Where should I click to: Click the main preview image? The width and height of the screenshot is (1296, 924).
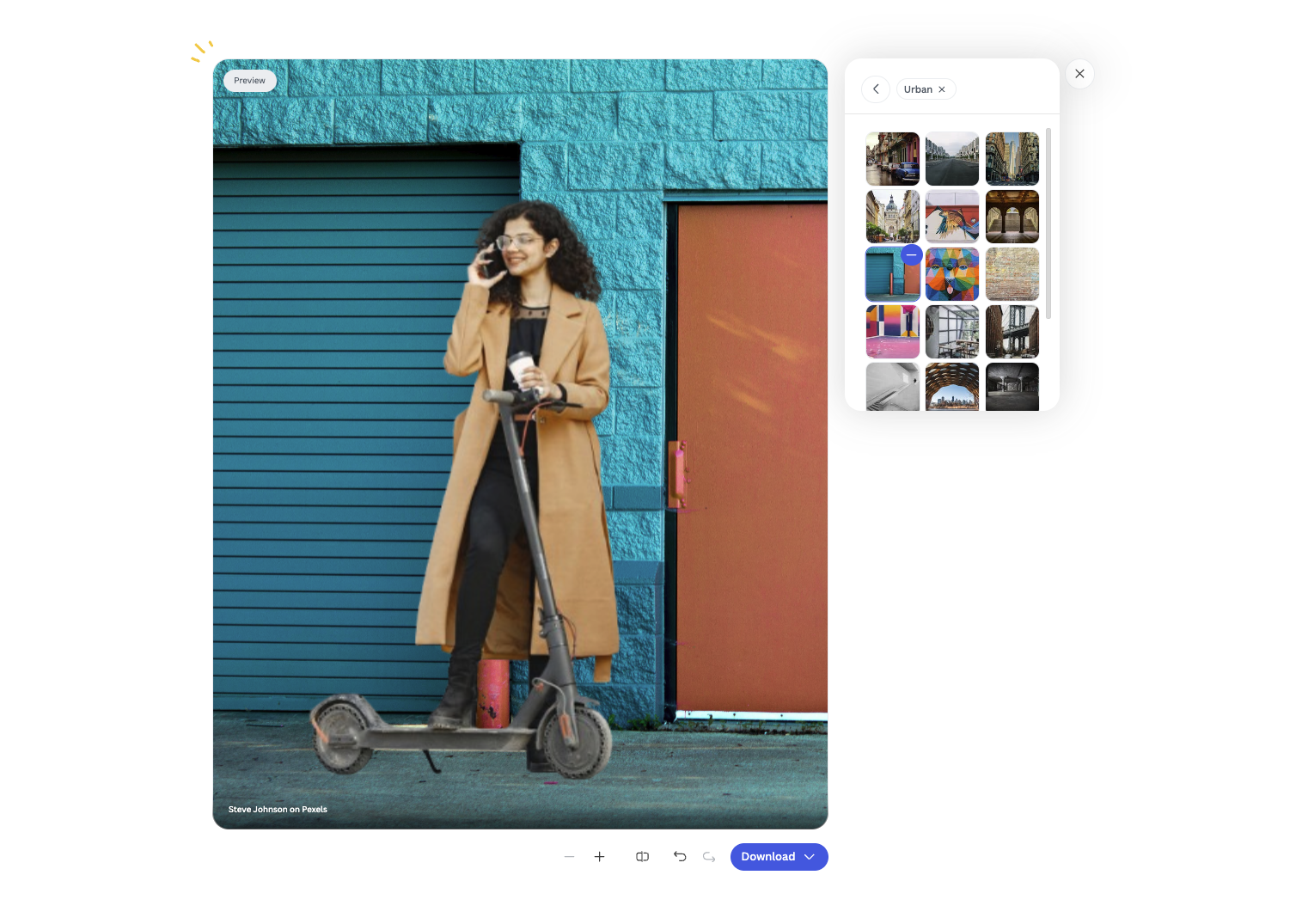pos(520,444)
